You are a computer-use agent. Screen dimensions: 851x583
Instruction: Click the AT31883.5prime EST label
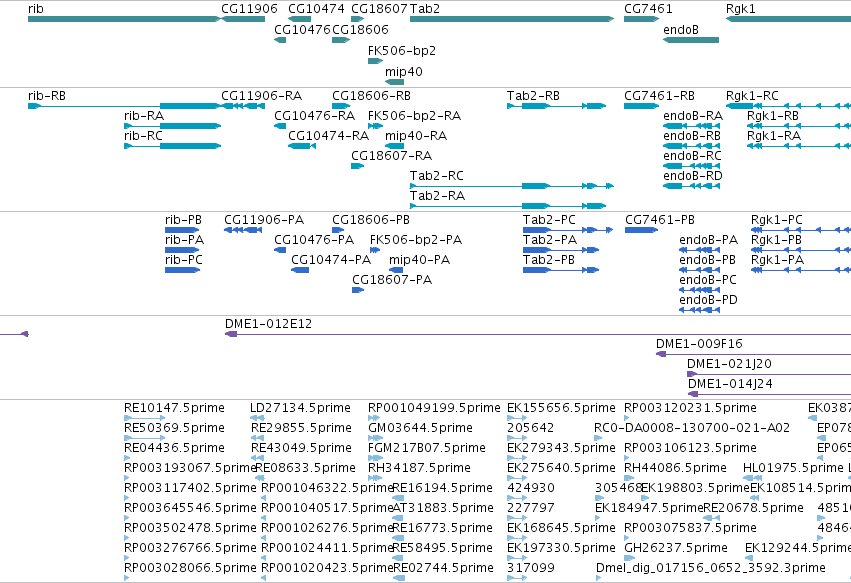click(443, 508)
